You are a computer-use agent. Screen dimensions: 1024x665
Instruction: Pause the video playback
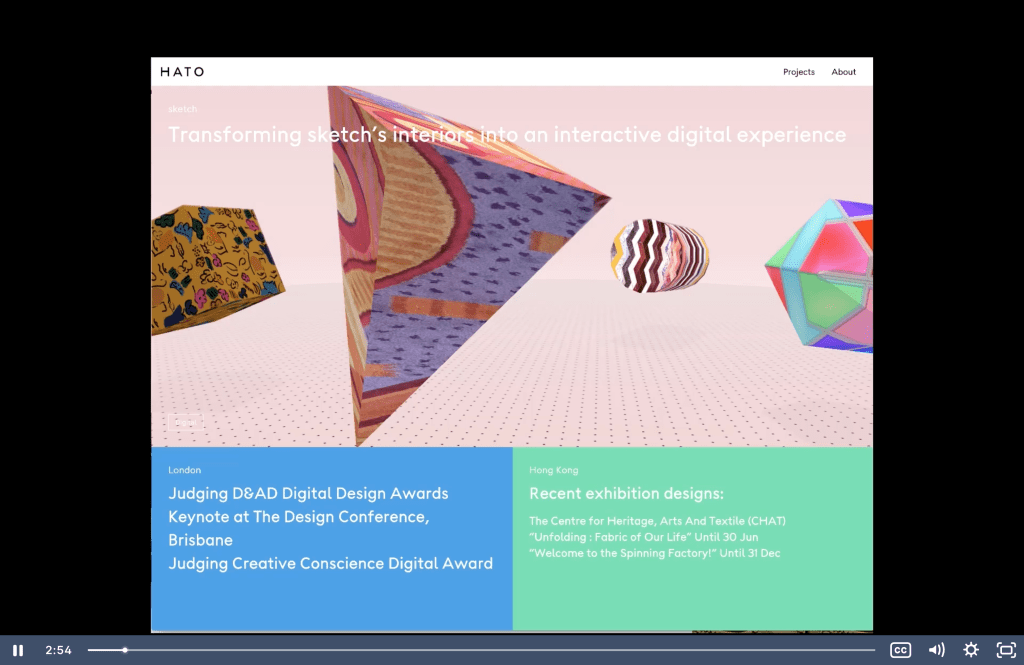(x=18, y=650)
